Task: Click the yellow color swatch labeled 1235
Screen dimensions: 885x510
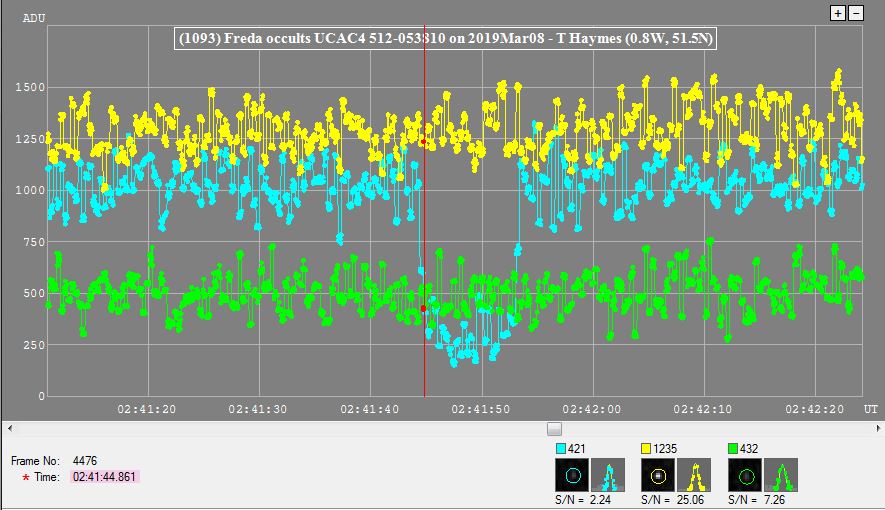Action: 646,450
